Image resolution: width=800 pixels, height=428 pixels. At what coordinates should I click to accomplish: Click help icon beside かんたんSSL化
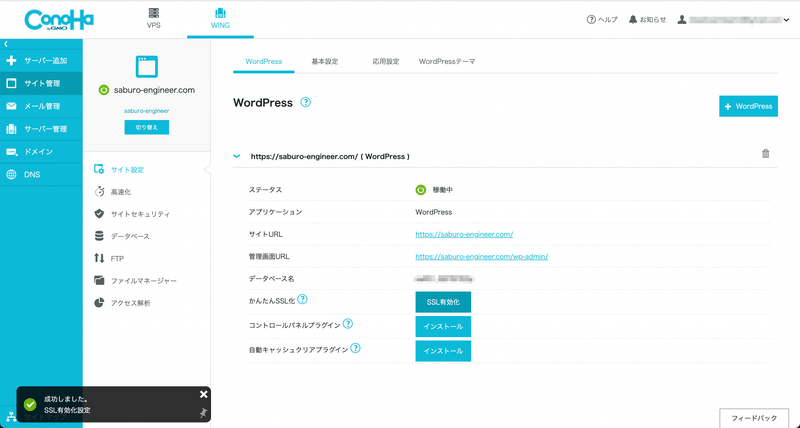click(x=303, y=299)
